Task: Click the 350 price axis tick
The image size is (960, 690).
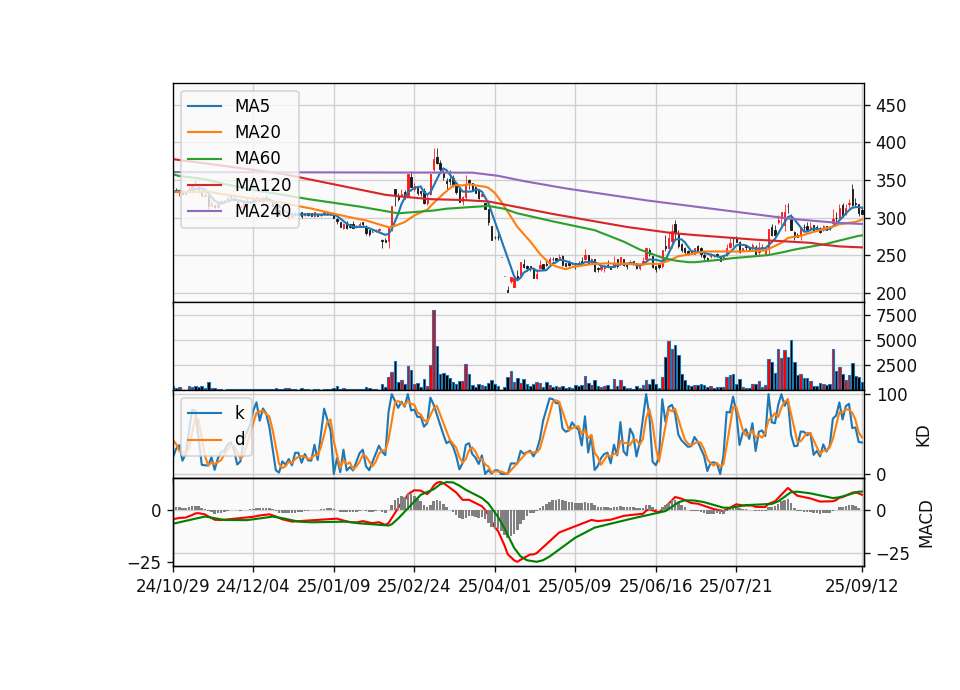Action: click(891, 181)
